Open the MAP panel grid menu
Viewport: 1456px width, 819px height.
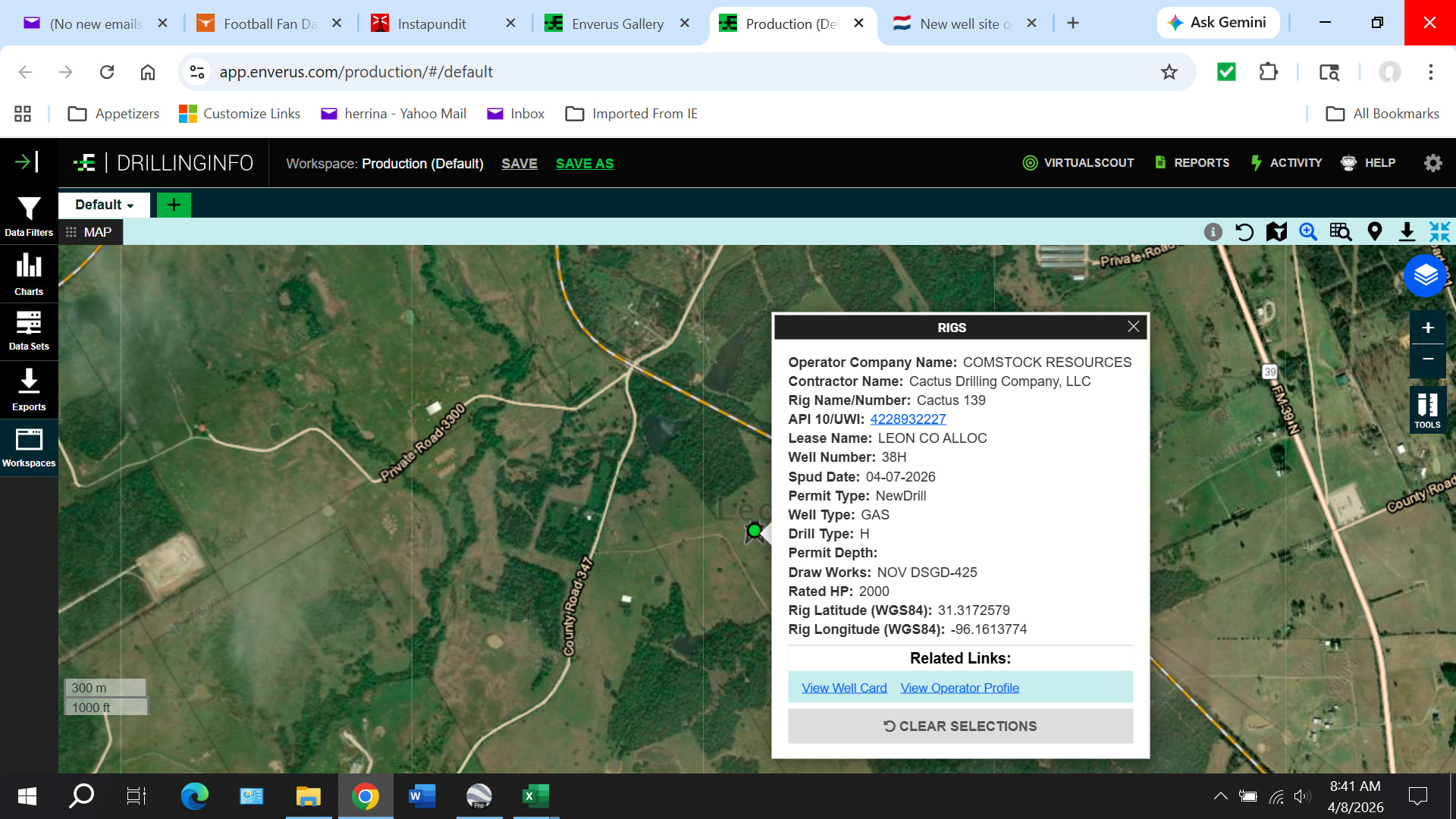[71, 232]
